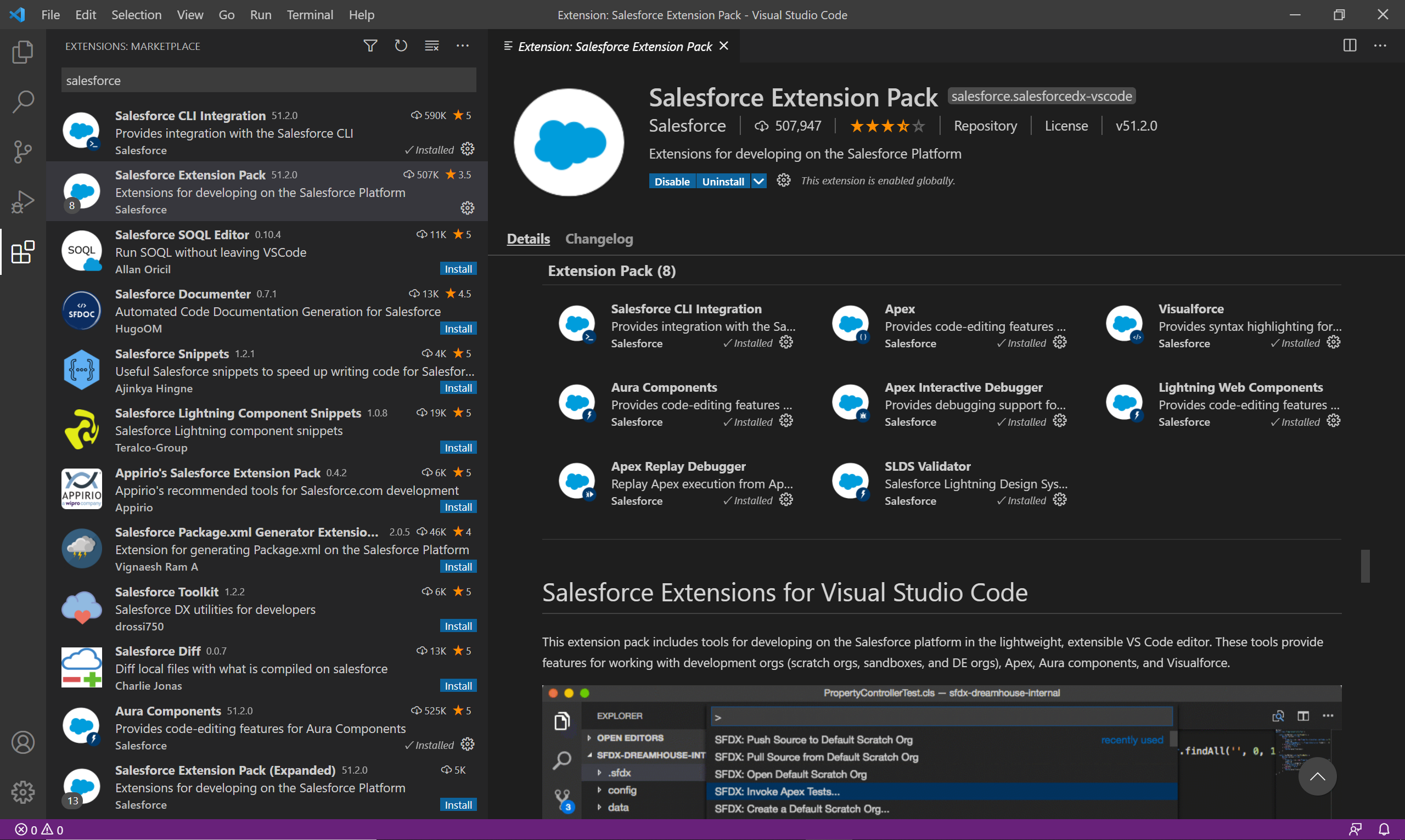Screen dimensions: 1405x840
Task: Disable the Salesforce Extension Pack
Action: [672, 181]
